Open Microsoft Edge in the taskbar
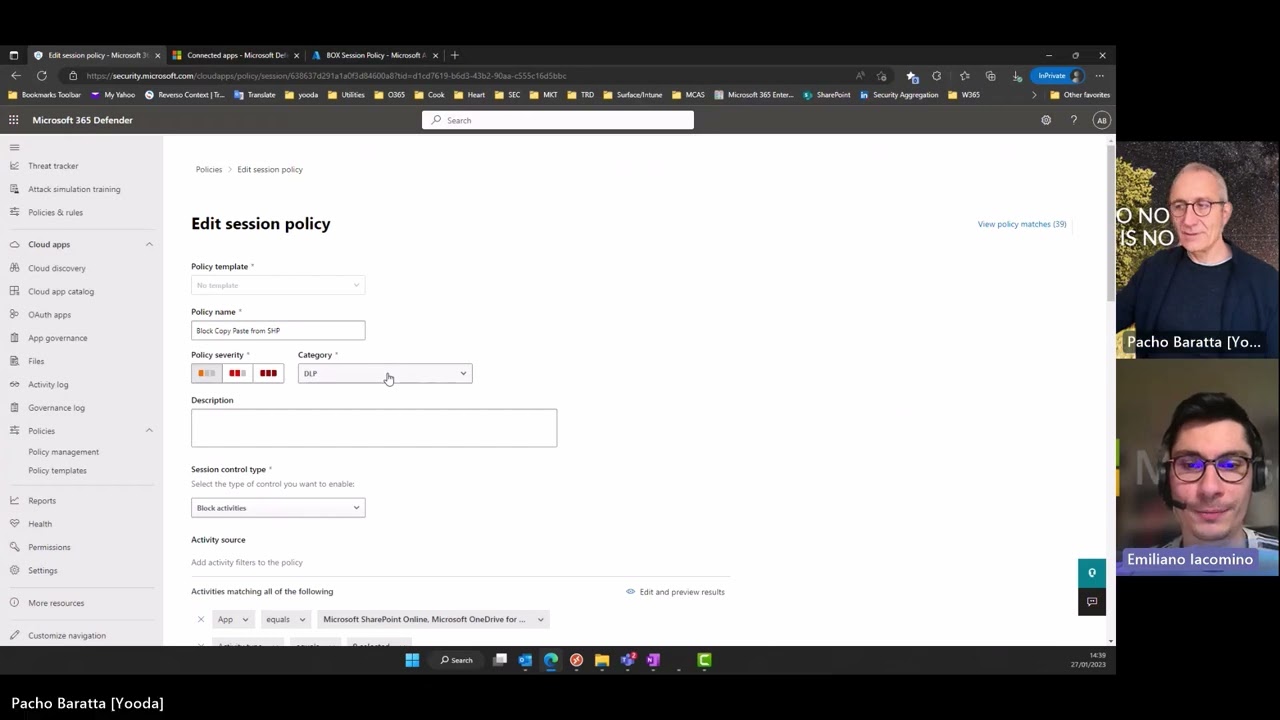This screenshot has width=1280, height=720. [551, 660]
